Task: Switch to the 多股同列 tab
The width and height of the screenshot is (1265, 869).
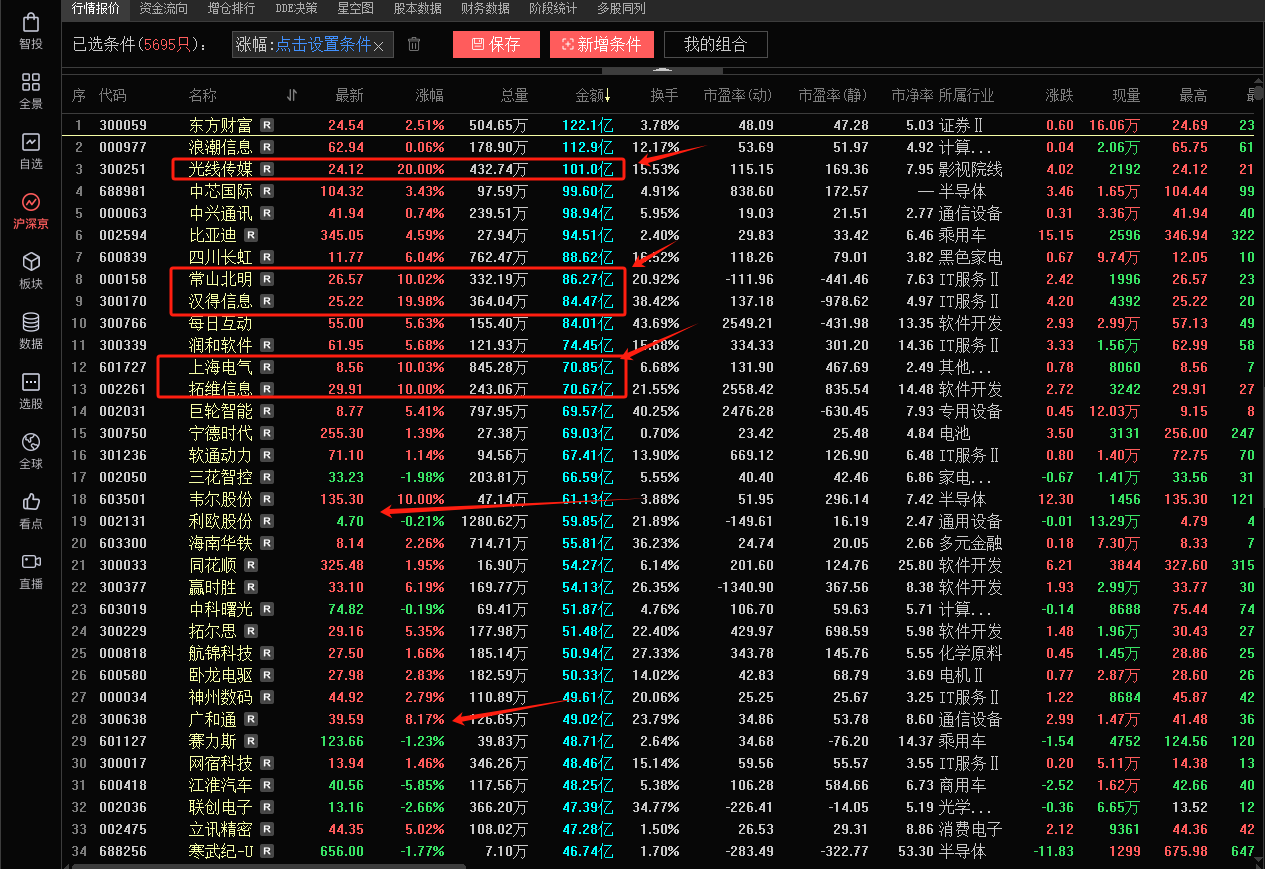Action: pos(621,9)
